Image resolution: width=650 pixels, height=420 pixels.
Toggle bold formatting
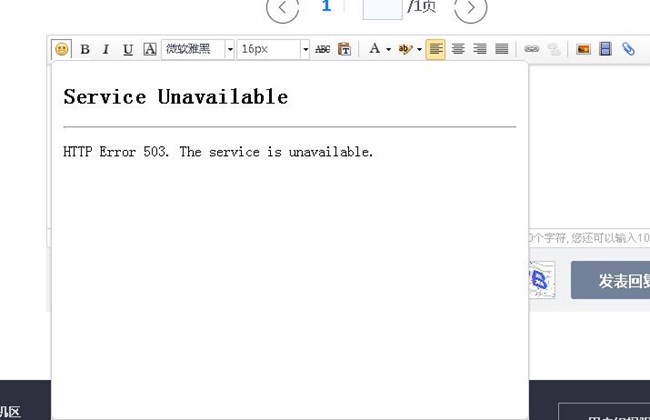85,49
